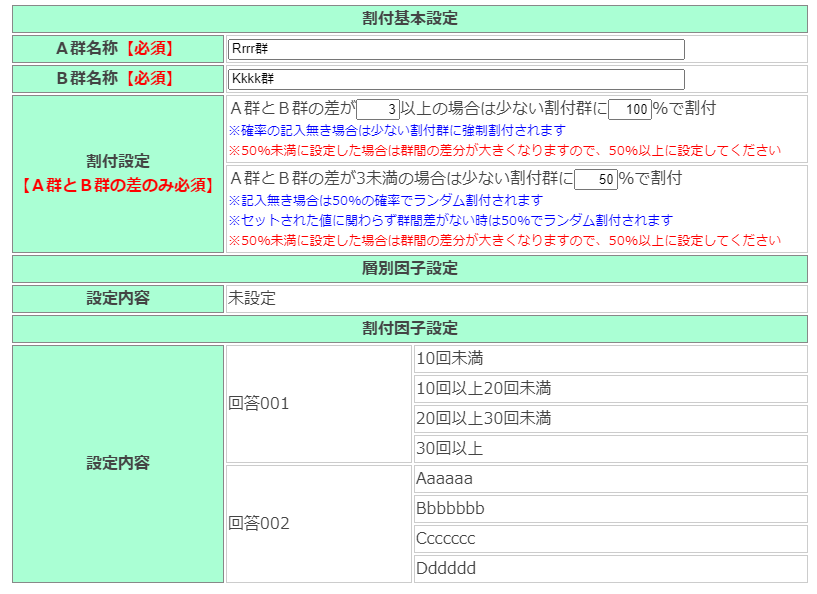Click the B群名称 input containing Kkkk群
817x594 pixels.
456,79
